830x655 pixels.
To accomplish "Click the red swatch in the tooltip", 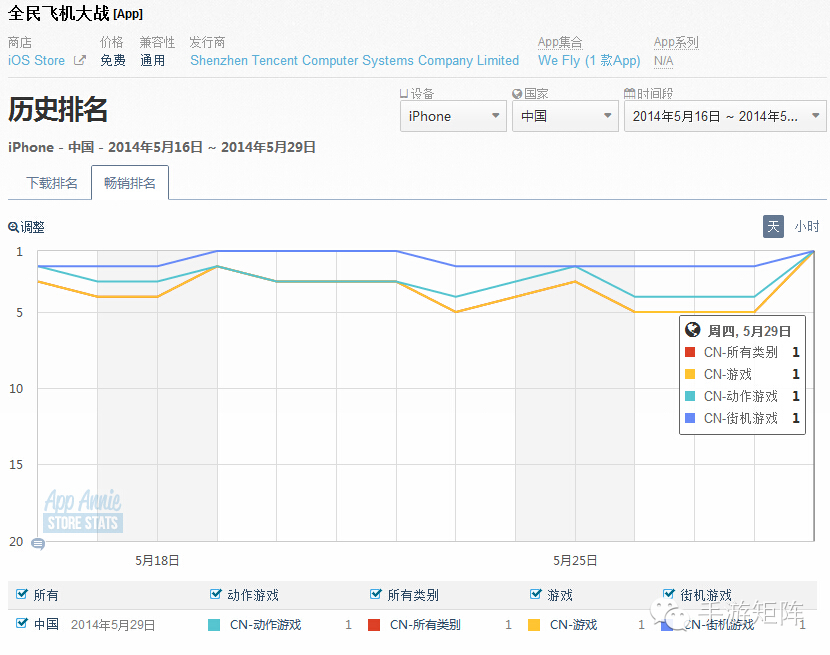I will click(690, 352).
